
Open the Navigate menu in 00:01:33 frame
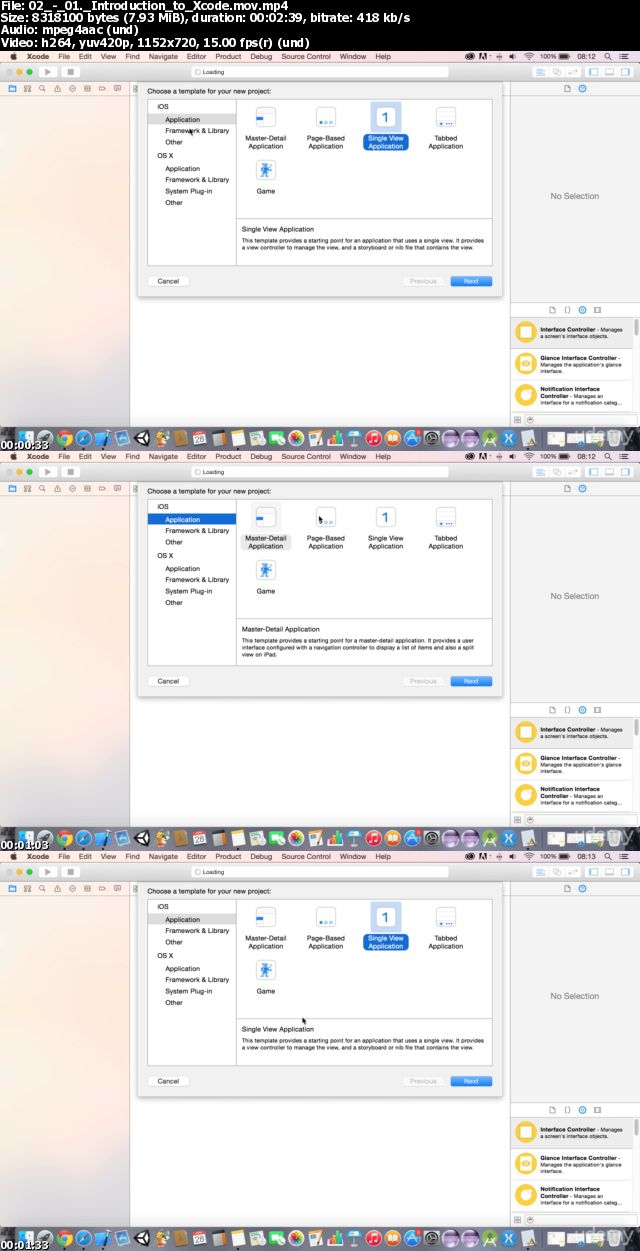[163, 857]
